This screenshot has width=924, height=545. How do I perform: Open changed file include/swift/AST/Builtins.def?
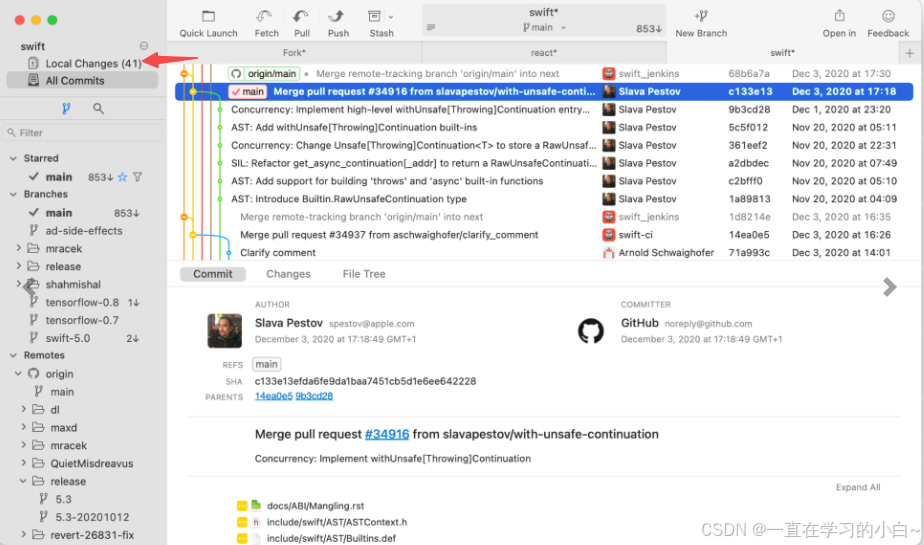331,538
